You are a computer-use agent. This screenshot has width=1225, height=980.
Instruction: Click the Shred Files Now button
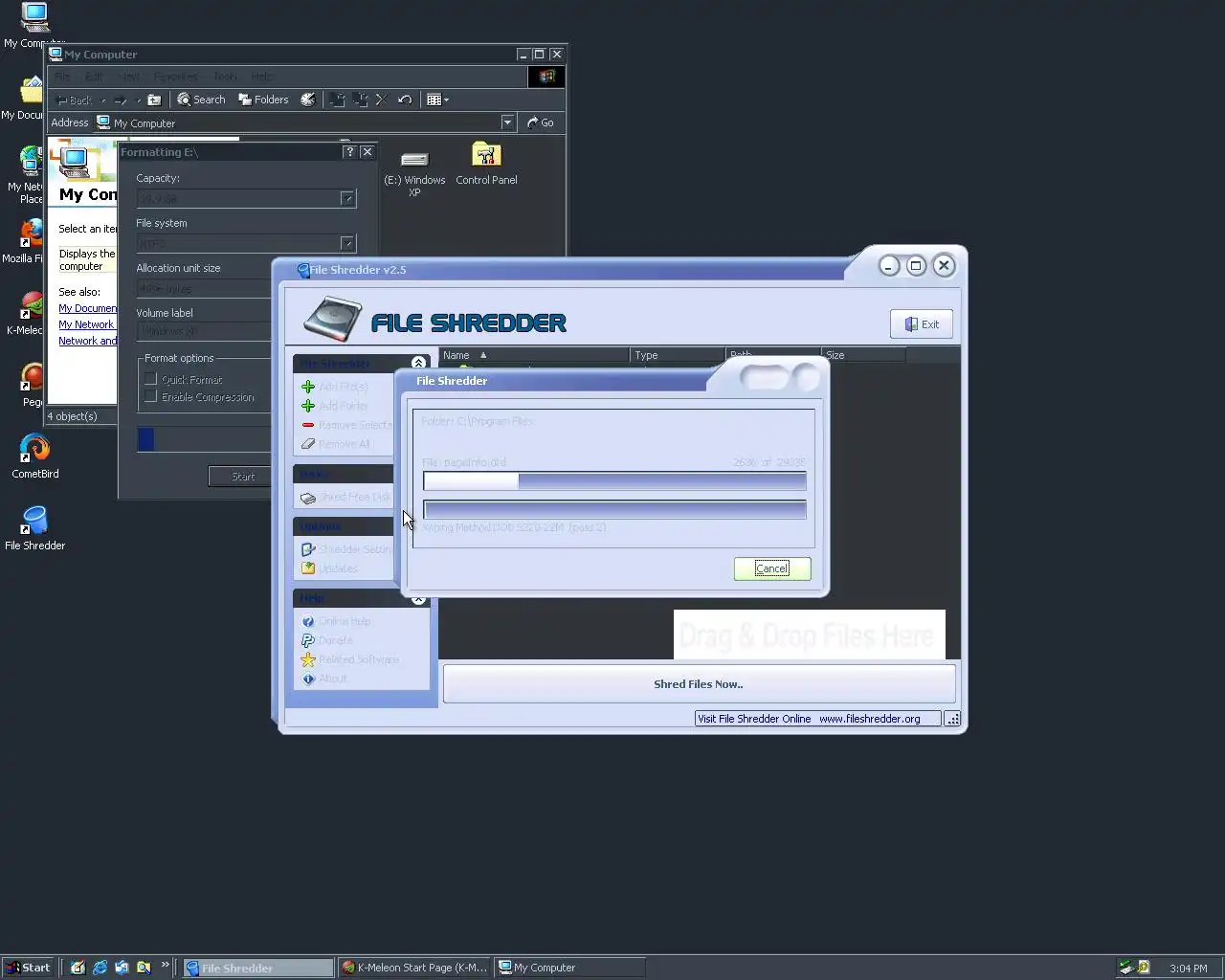699,684
